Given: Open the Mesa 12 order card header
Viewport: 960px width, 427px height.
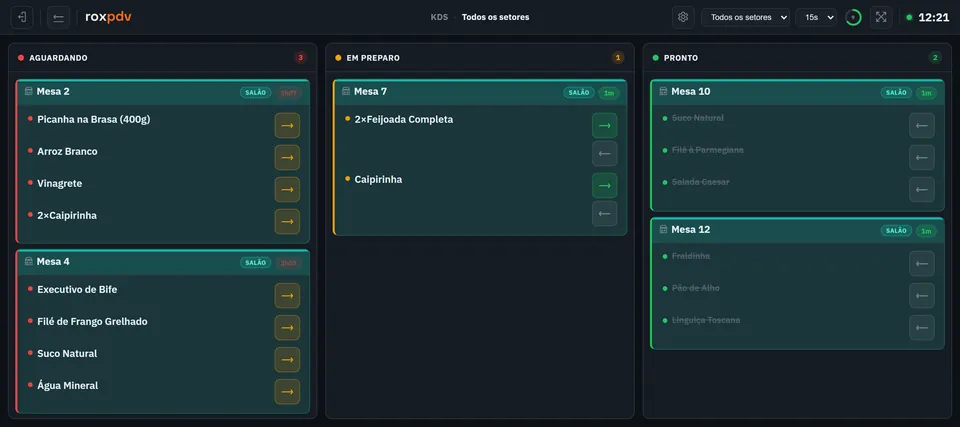Looking at the screenshot, I should pyautogui.click(x=798, y=230).
